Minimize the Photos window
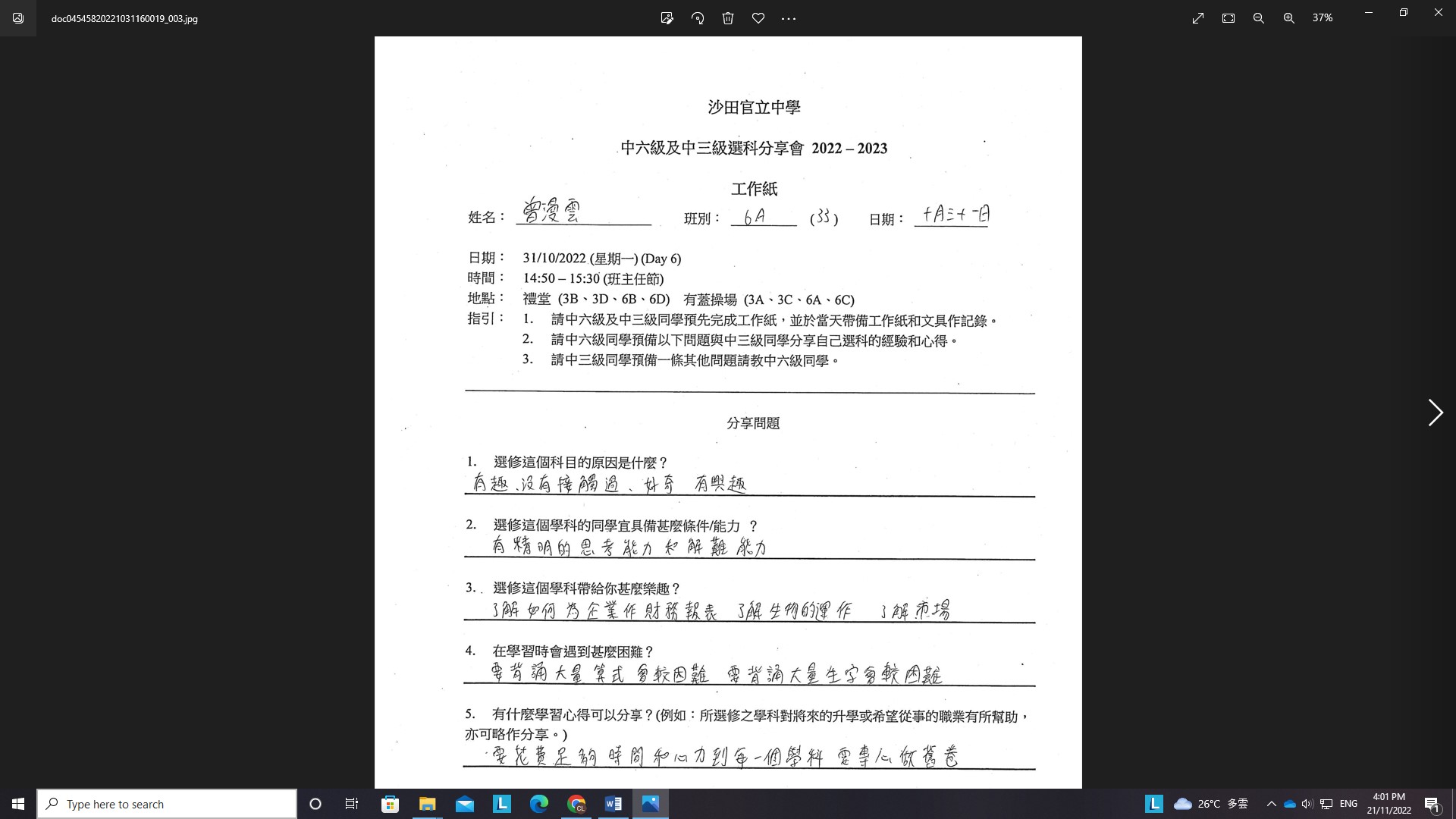This screenshot has width=1456, height=819. pos(1369,13)
